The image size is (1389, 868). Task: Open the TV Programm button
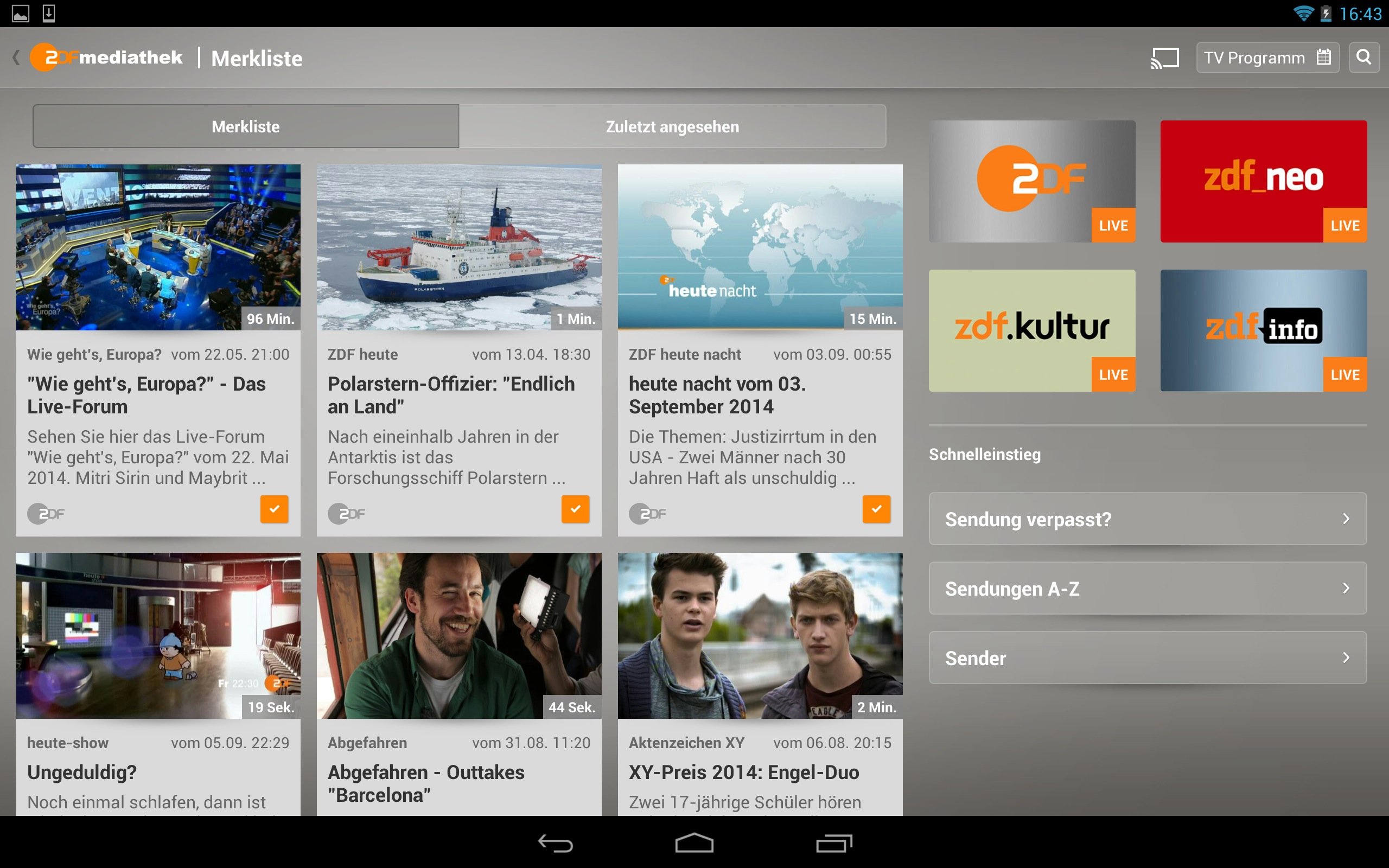click(1267, 58)
